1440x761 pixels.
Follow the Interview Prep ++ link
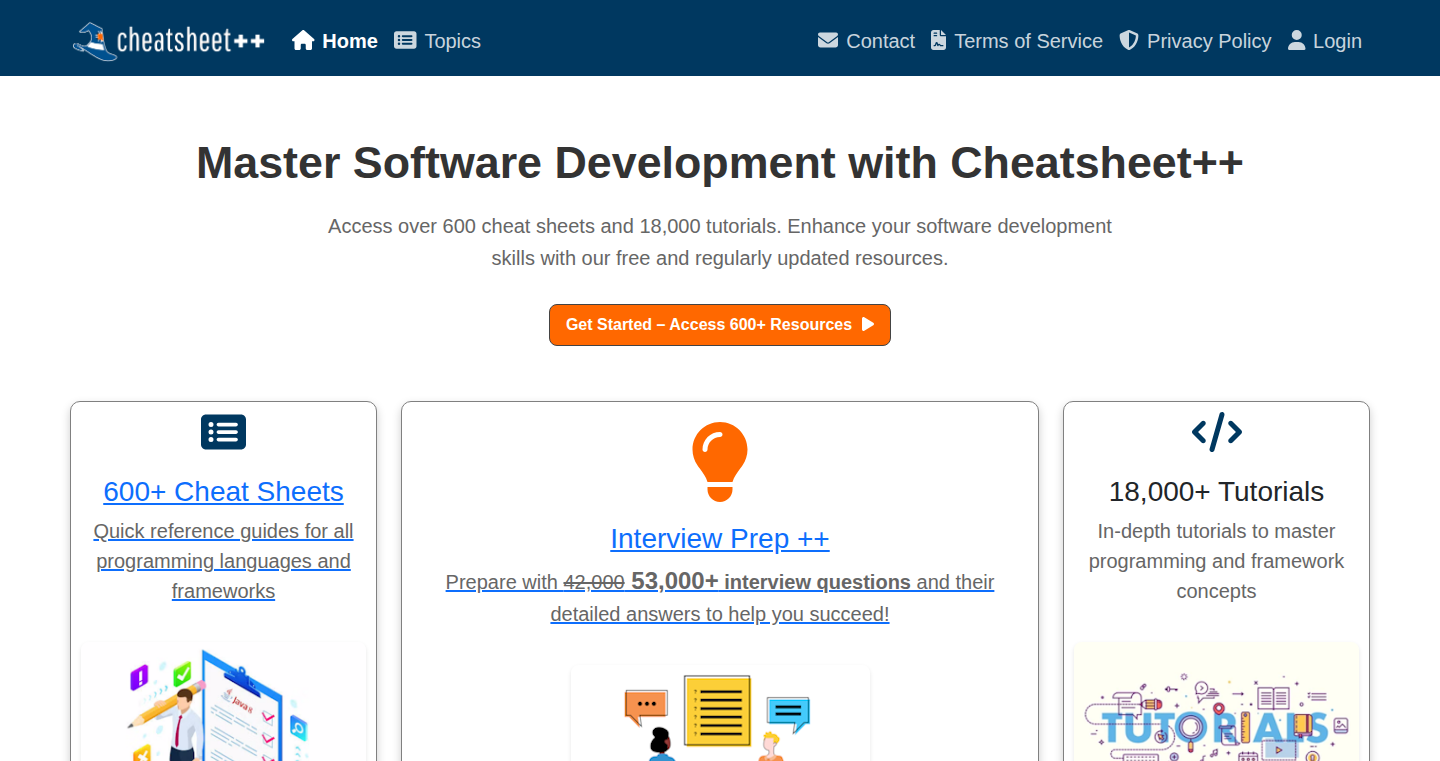tap(720, 539)
